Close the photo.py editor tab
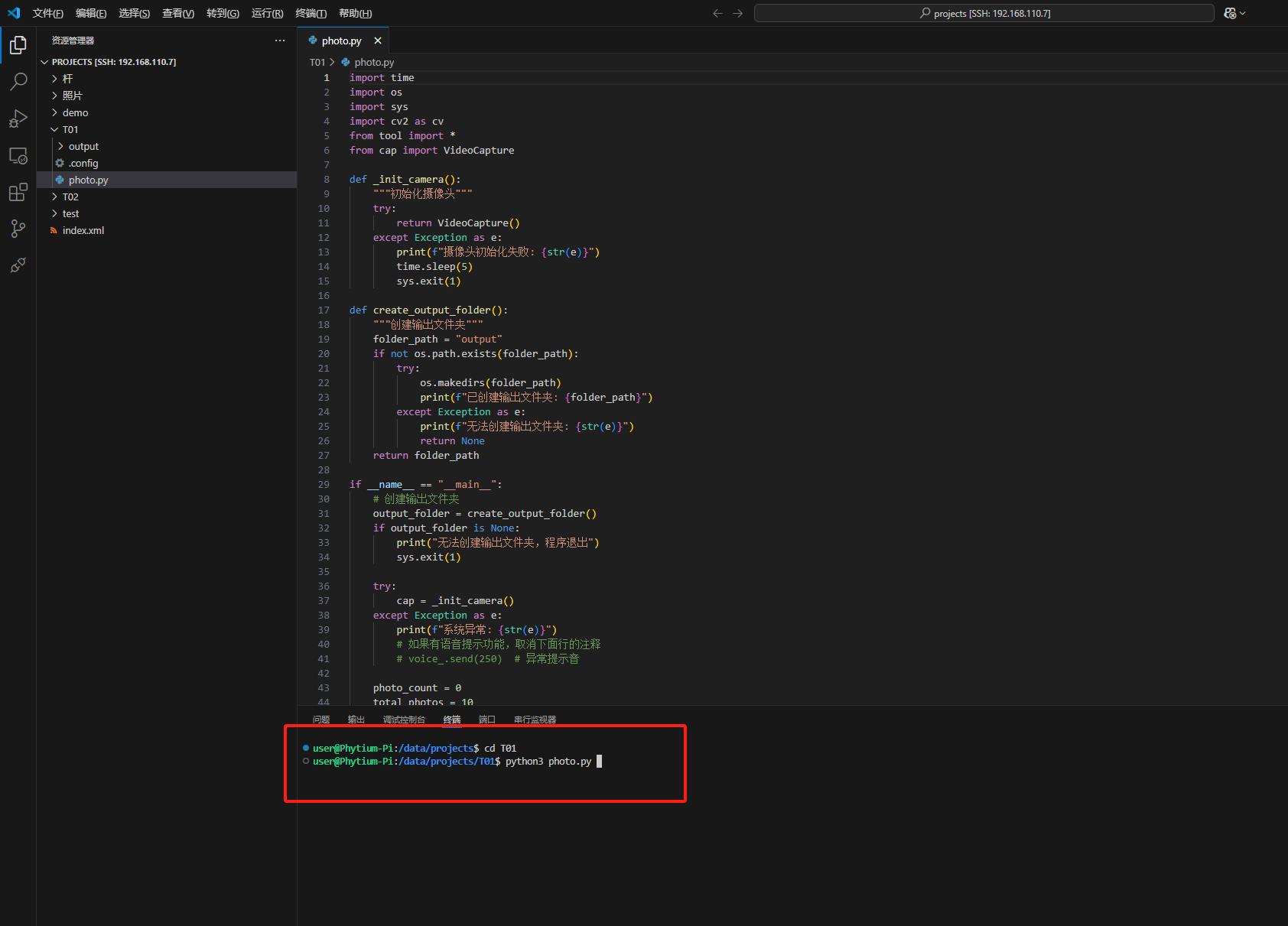The height and width of the screenshot is (926, 1288). click(x=378, y=41)
